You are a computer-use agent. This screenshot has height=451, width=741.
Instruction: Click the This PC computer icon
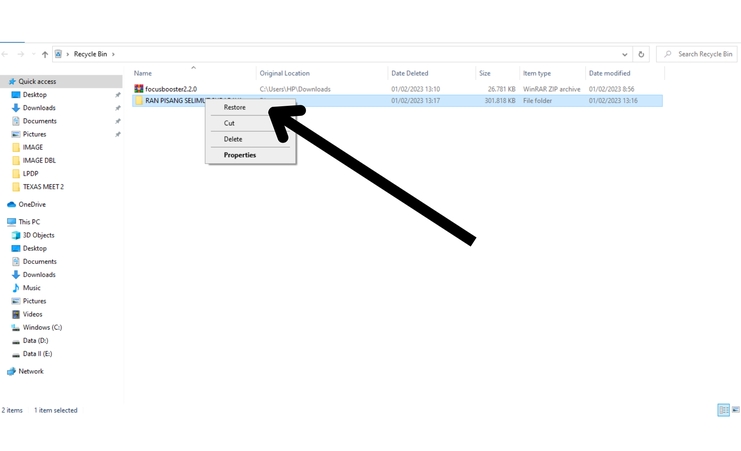[11, 222]
